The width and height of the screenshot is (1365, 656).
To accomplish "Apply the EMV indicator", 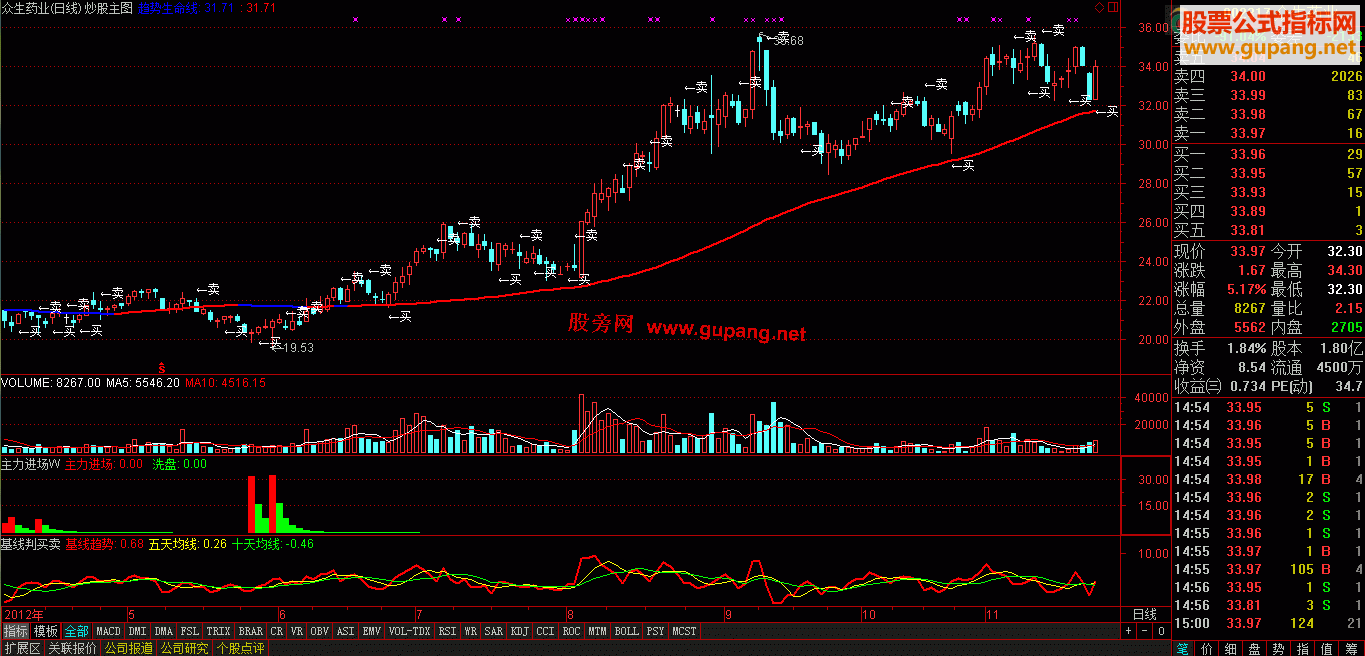I will [x=372, y=631].
